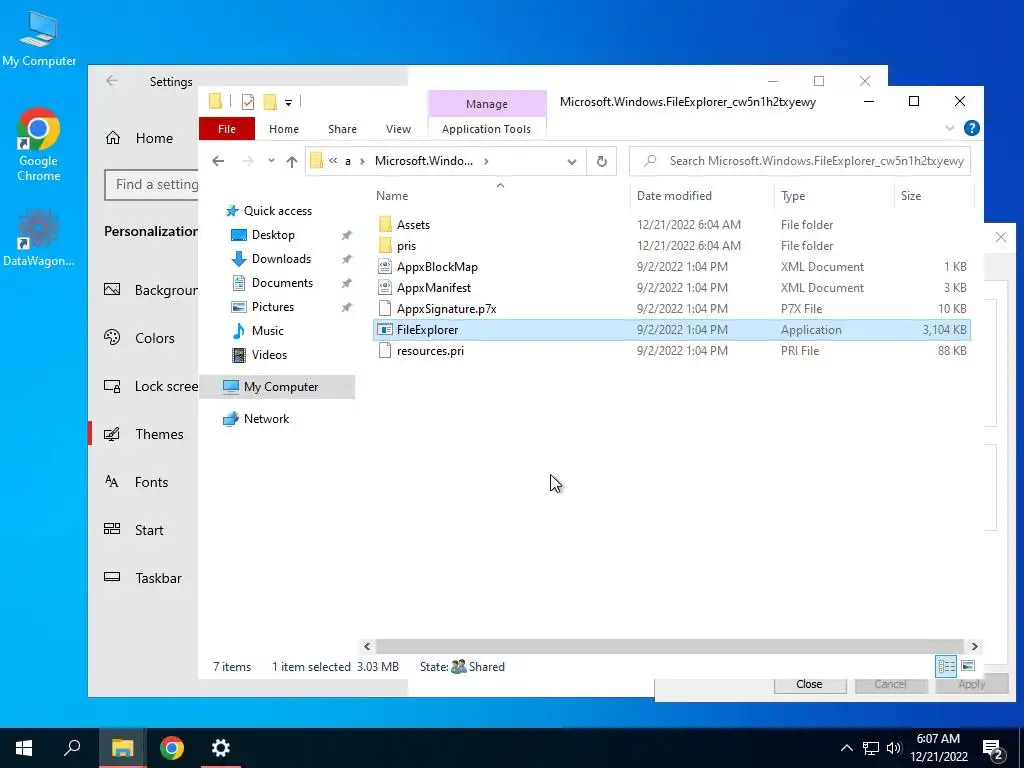
Task: Click the Properties icon in quick access toolbar
Action: (x=248, y=102)
